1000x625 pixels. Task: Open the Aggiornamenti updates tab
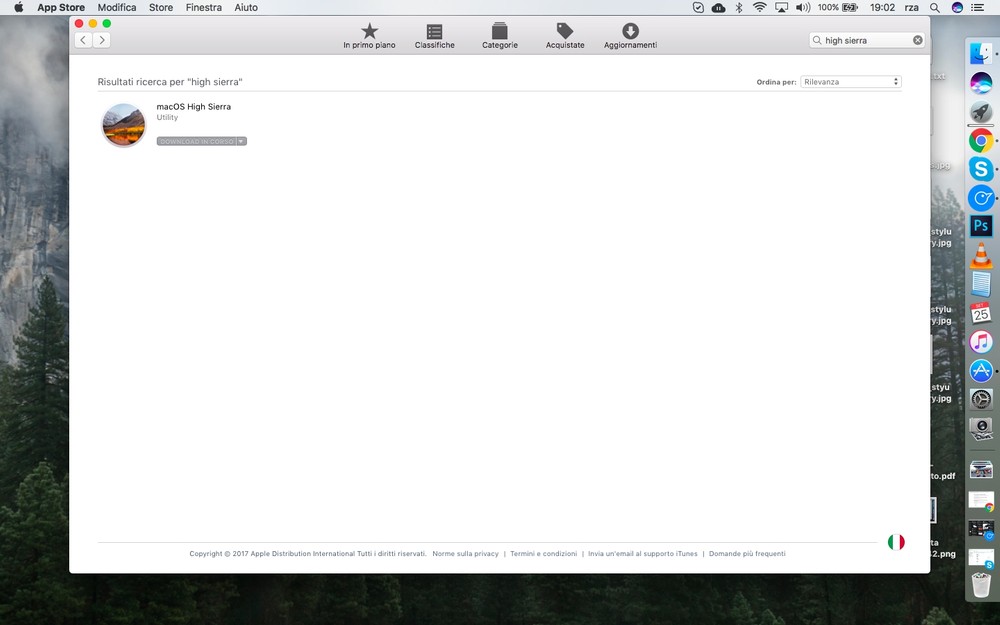click(x=630, y=36)
